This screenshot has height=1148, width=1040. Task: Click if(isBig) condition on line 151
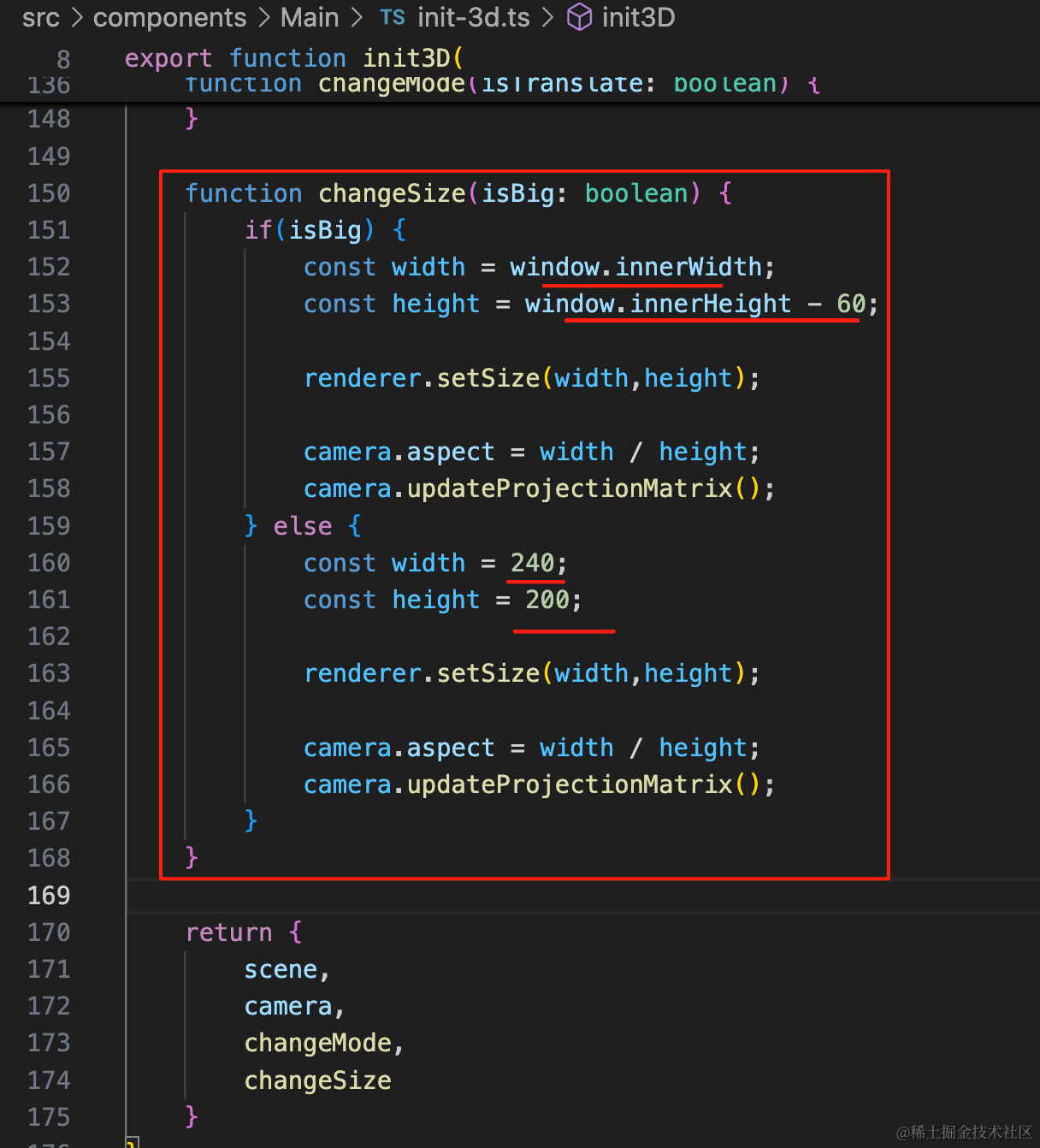click(310, 230)
